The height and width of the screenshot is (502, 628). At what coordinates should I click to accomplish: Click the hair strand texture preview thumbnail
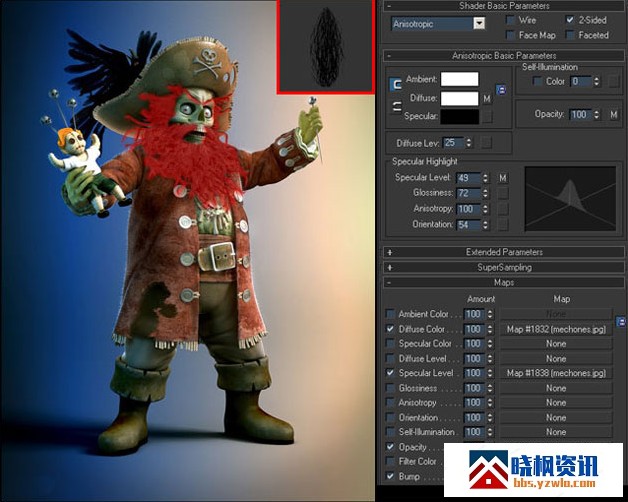(x=326, y=47)
